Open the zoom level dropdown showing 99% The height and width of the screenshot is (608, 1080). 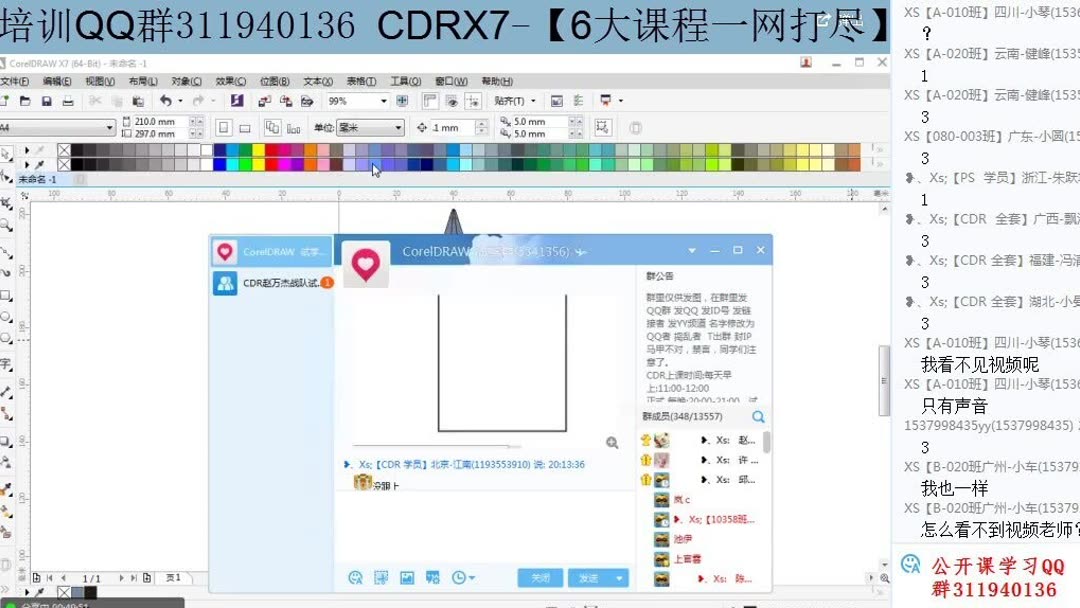click(x=383, y=100)
